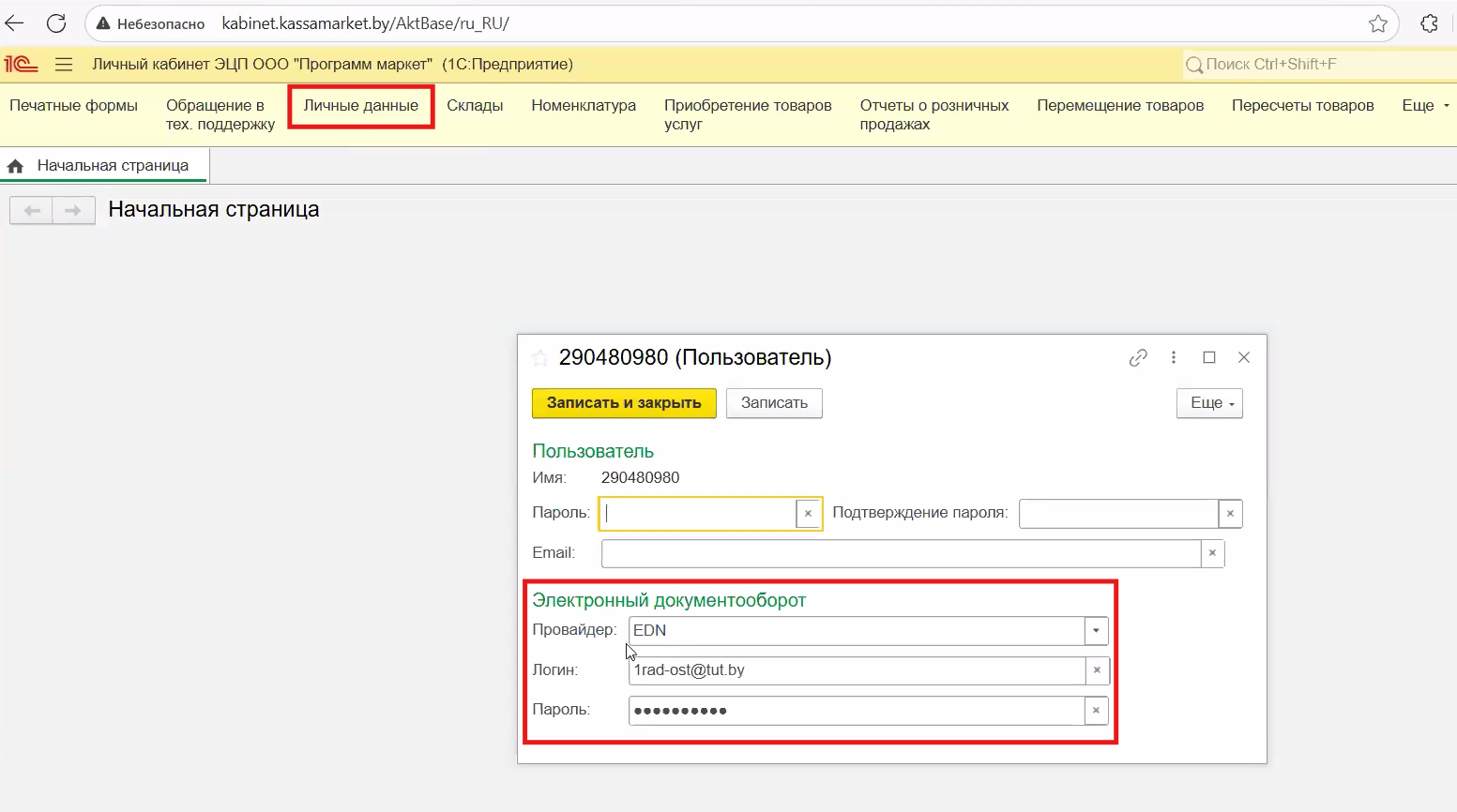
Task: Bookmark this page with the star icon
Action: [1377, 23]
